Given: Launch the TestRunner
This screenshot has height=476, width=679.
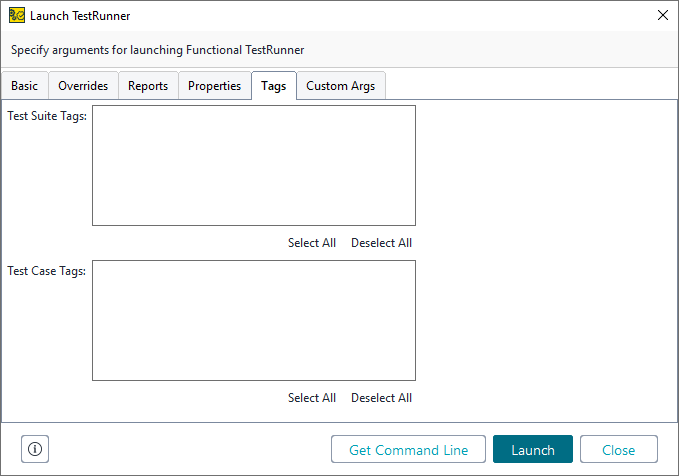Looking at the screenshot, I should pos(533,449).
